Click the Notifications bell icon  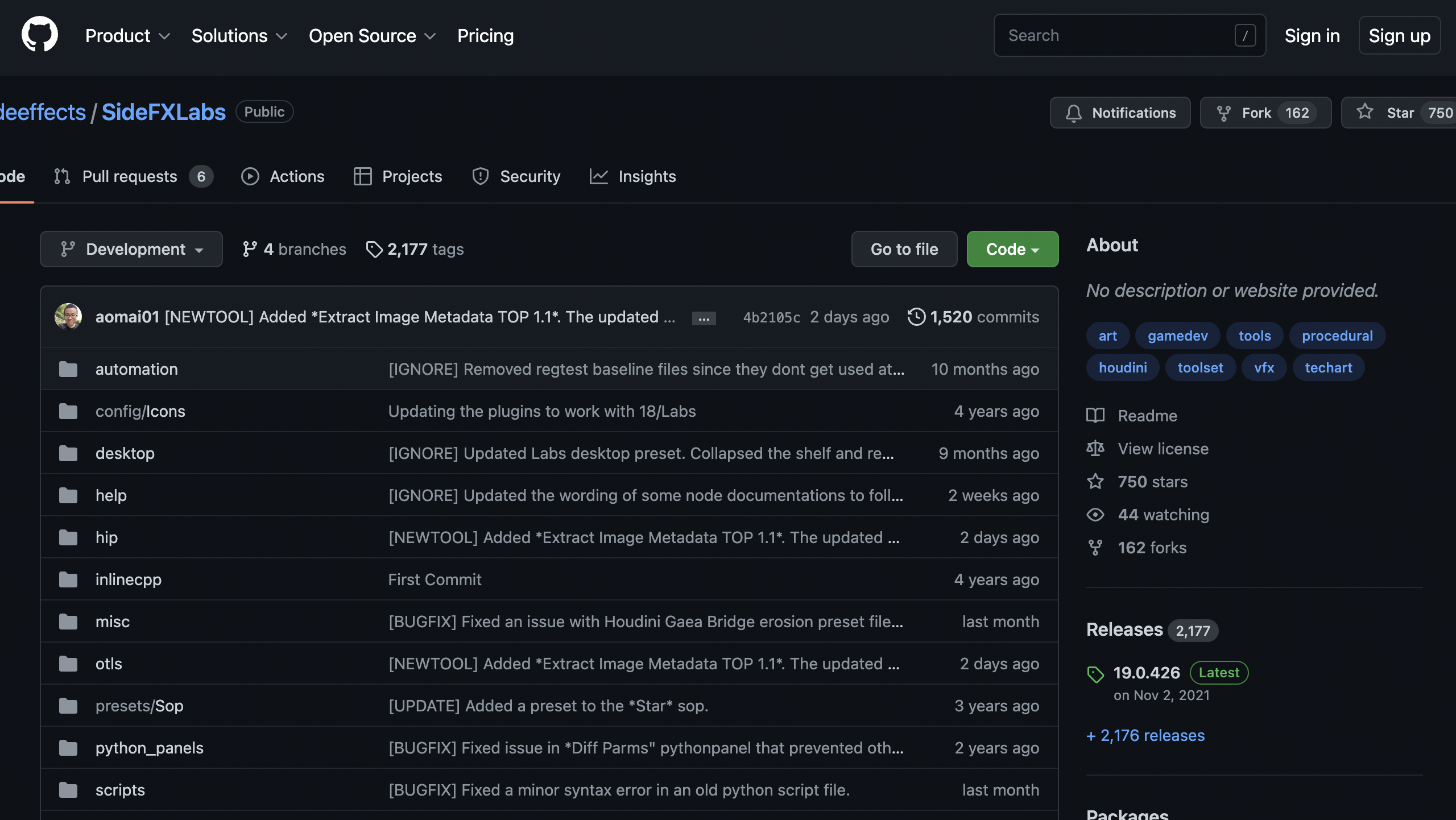[x=1073, y=113]
